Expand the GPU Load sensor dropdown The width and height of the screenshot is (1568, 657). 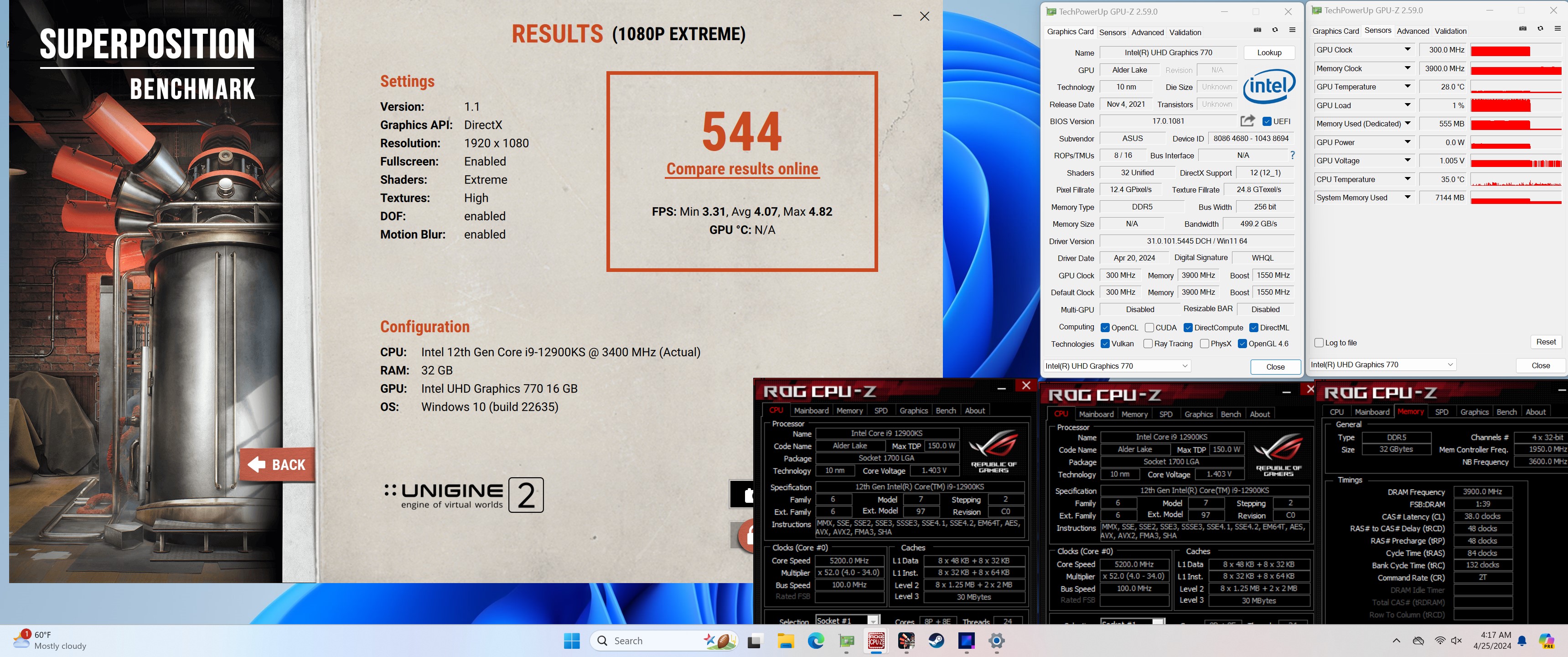(1408, 105)
